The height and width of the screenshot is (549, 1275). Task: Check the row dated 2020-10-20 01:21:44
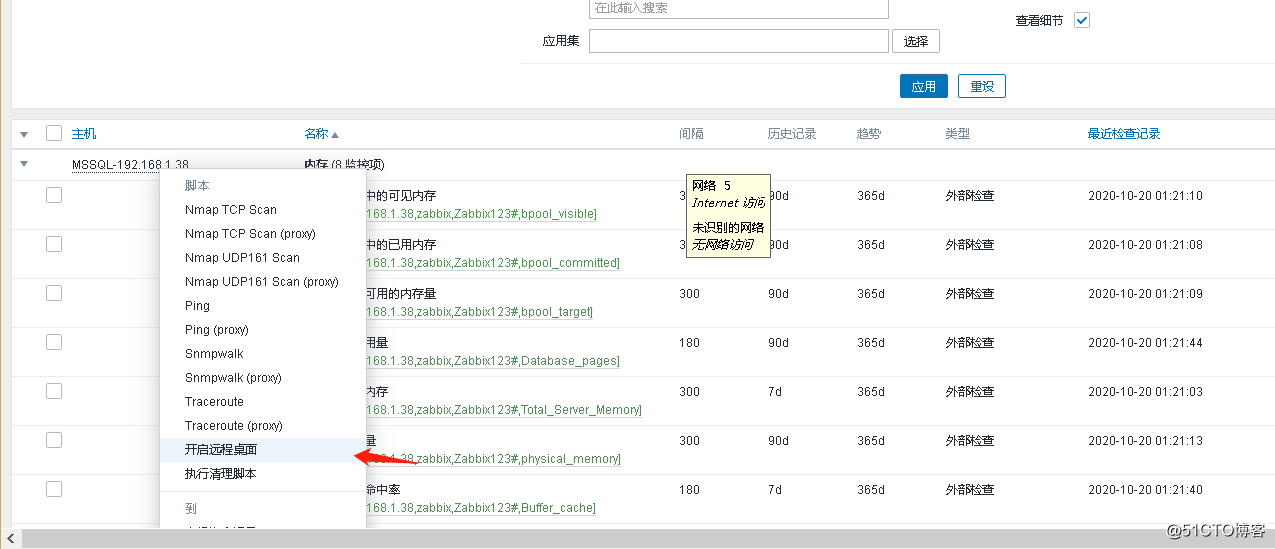(x=54, y=342)
